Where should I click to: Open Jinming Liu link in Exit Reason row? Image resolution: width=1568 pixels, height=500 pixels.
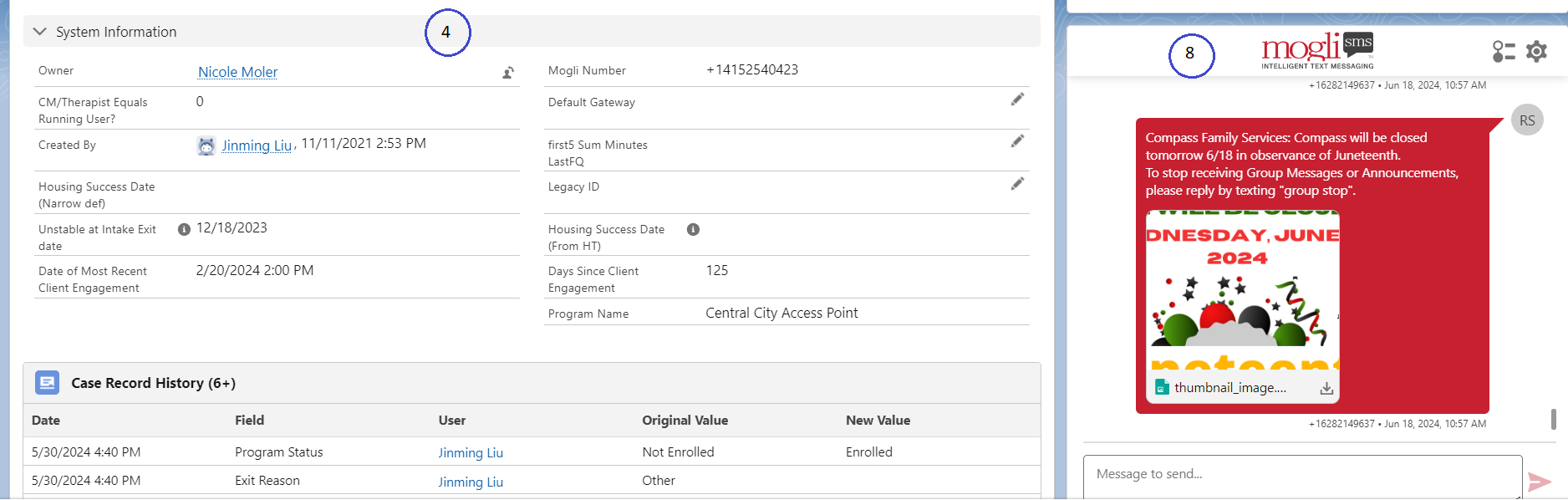471,482
